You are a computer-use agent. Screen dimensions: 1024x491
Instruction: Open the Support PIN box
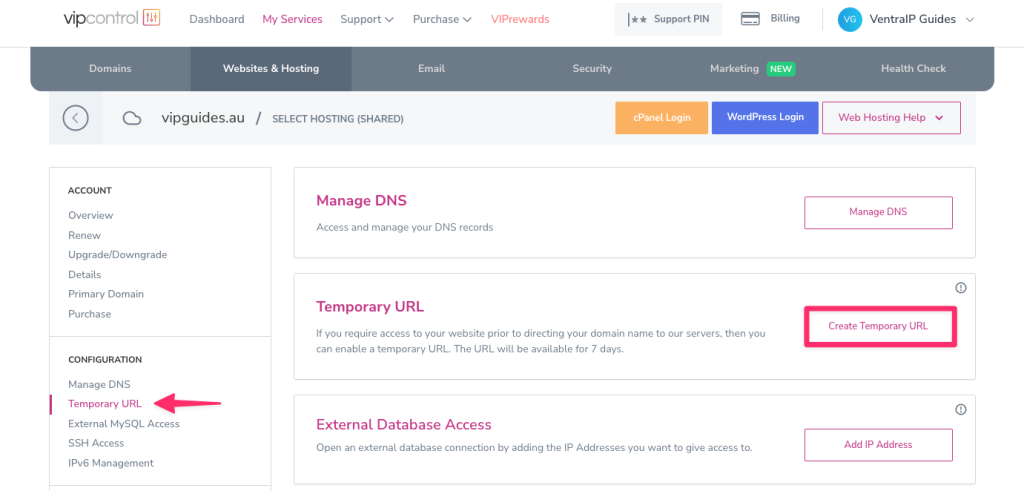pos(668,20)
